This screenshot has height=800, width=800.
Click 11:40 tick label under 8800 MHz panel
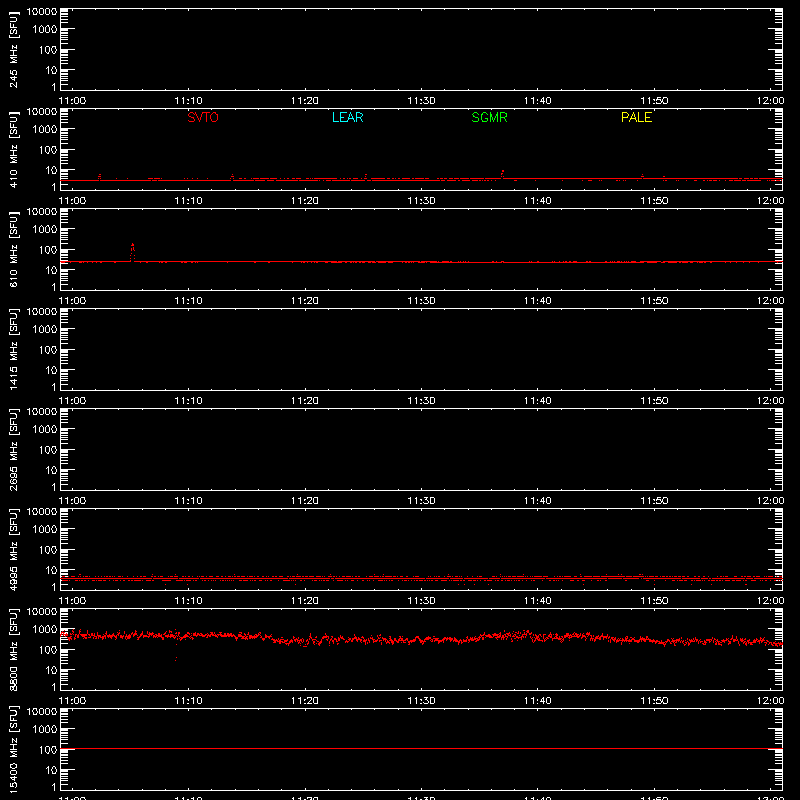538,701
